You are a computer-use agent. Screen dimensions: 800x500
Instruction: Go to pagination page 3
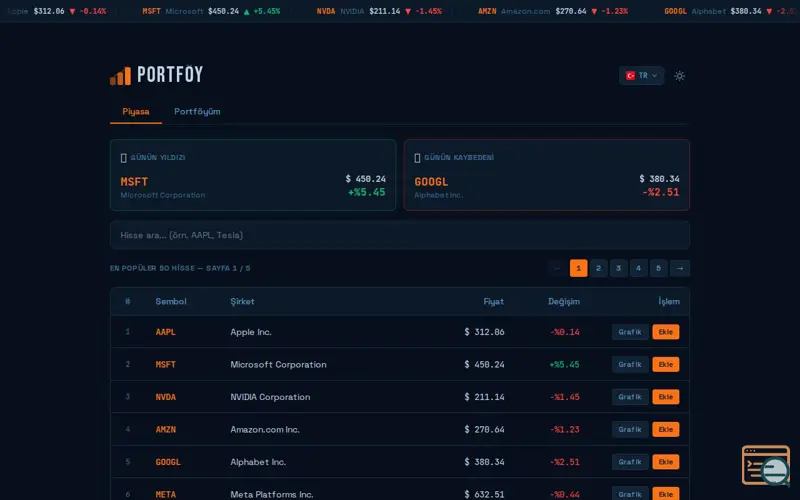pos(618,268)
